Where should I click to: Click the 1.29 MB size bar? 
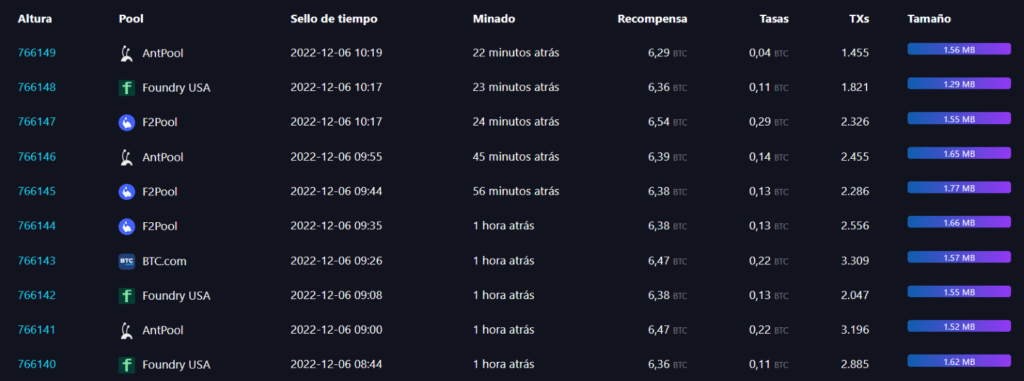coord(959,84)
